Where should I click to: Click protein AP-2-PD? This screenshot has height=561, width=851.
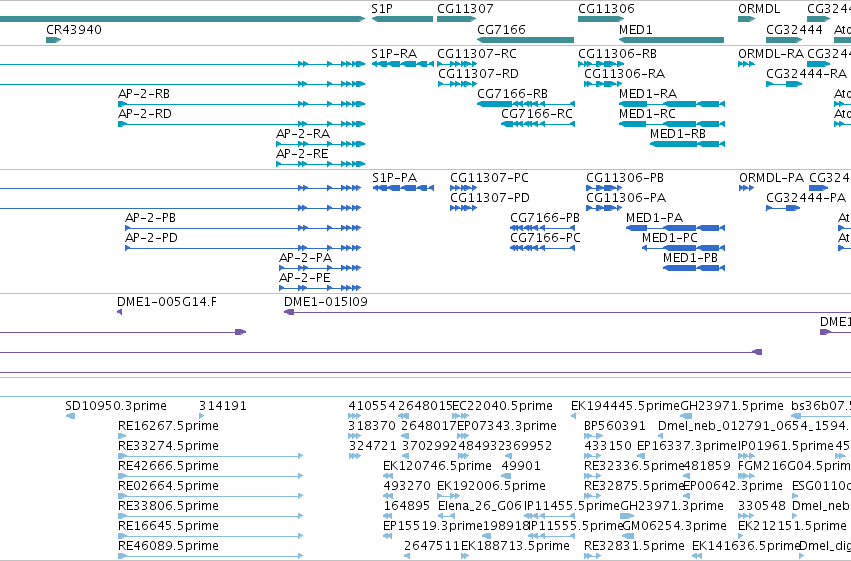point(243,248)
